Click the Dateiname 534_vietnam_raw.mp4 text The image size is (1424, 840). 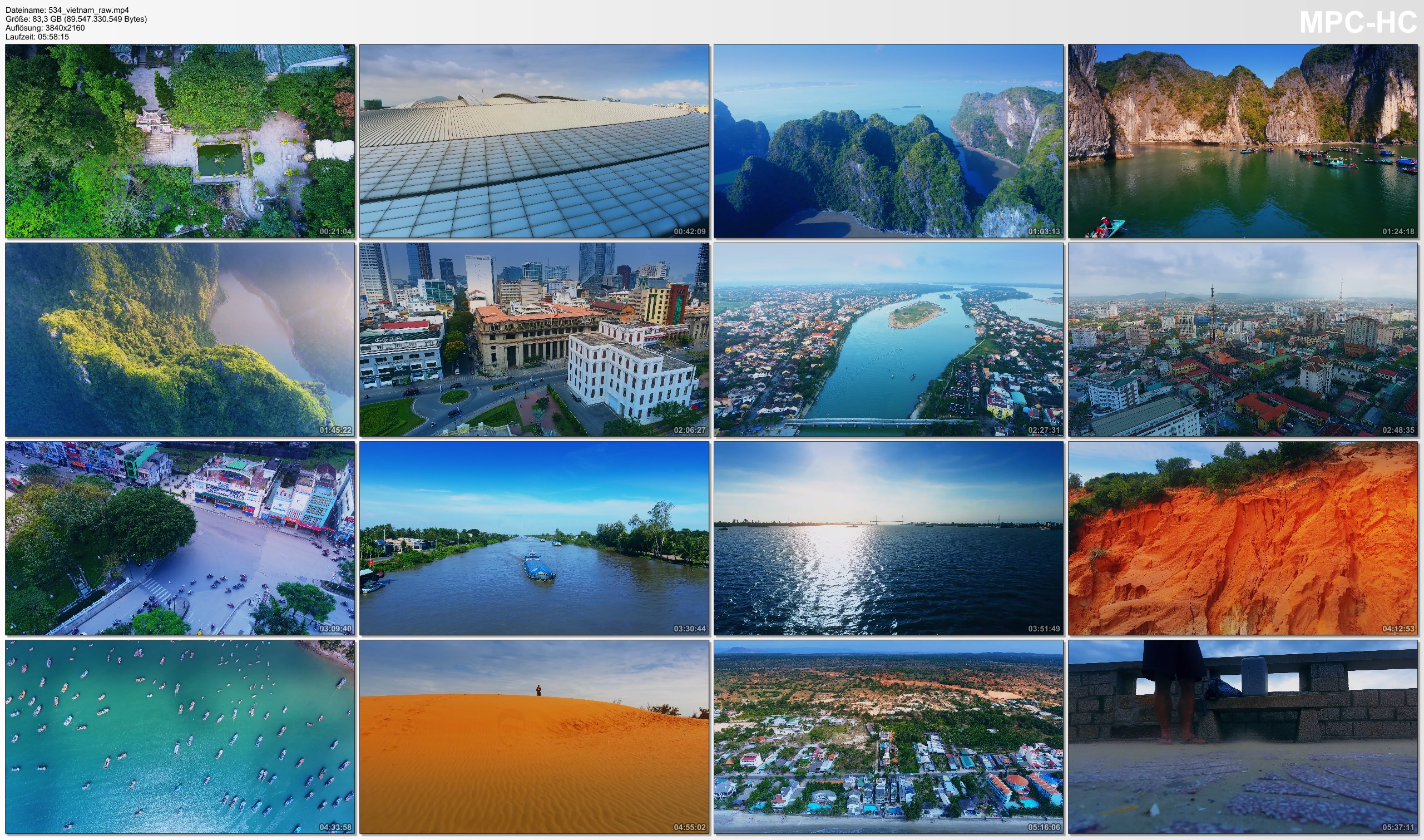pyautogui.click(x=67, y=10)
